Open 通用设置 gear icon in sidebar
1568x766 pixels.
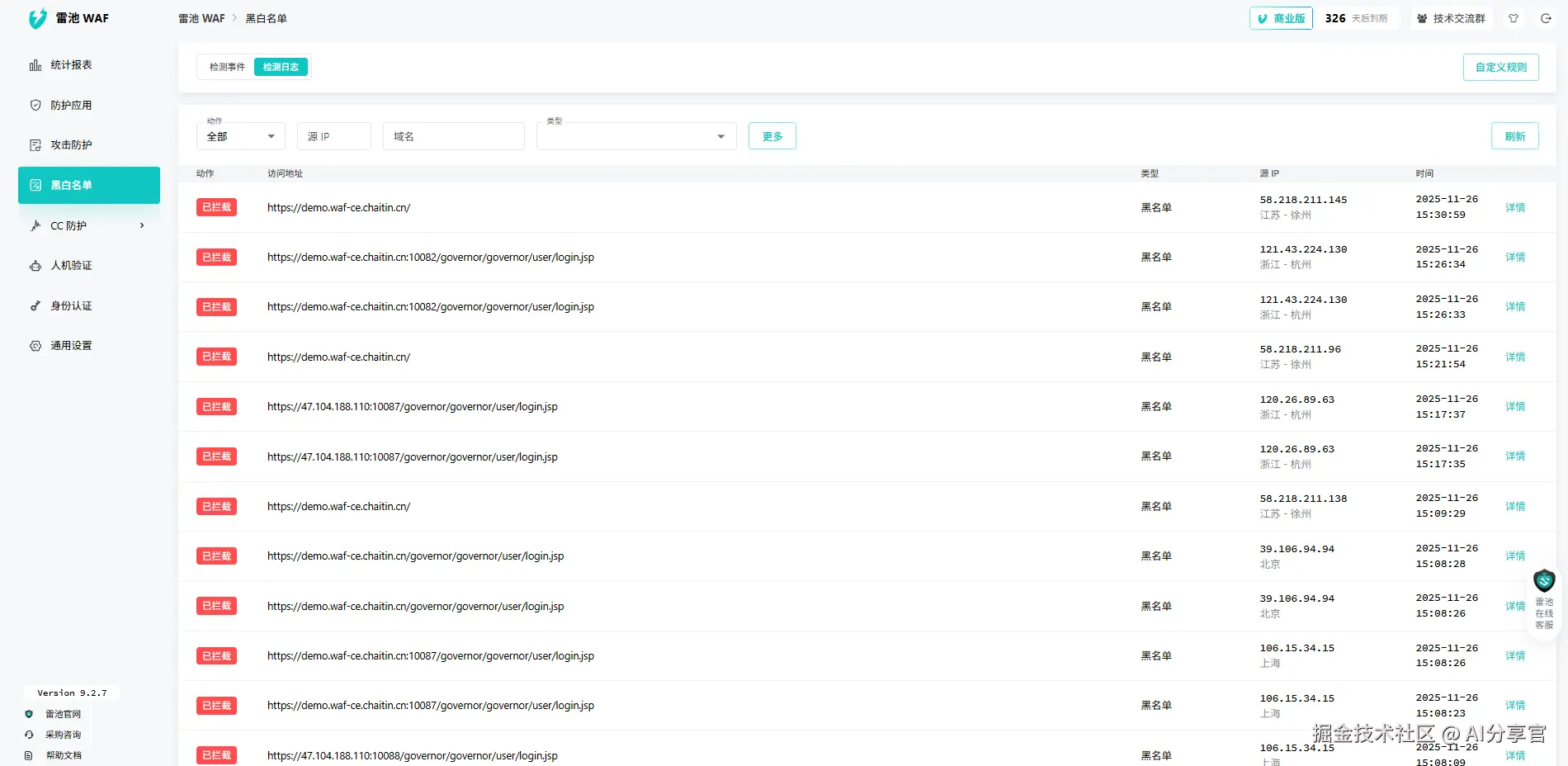pyautogui.click(x=35, y=346)
